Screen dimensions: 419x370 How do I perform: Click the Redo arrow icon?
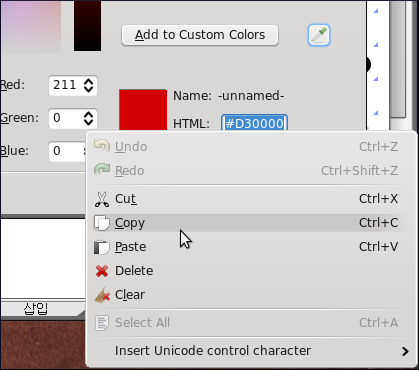coord(102,170)
